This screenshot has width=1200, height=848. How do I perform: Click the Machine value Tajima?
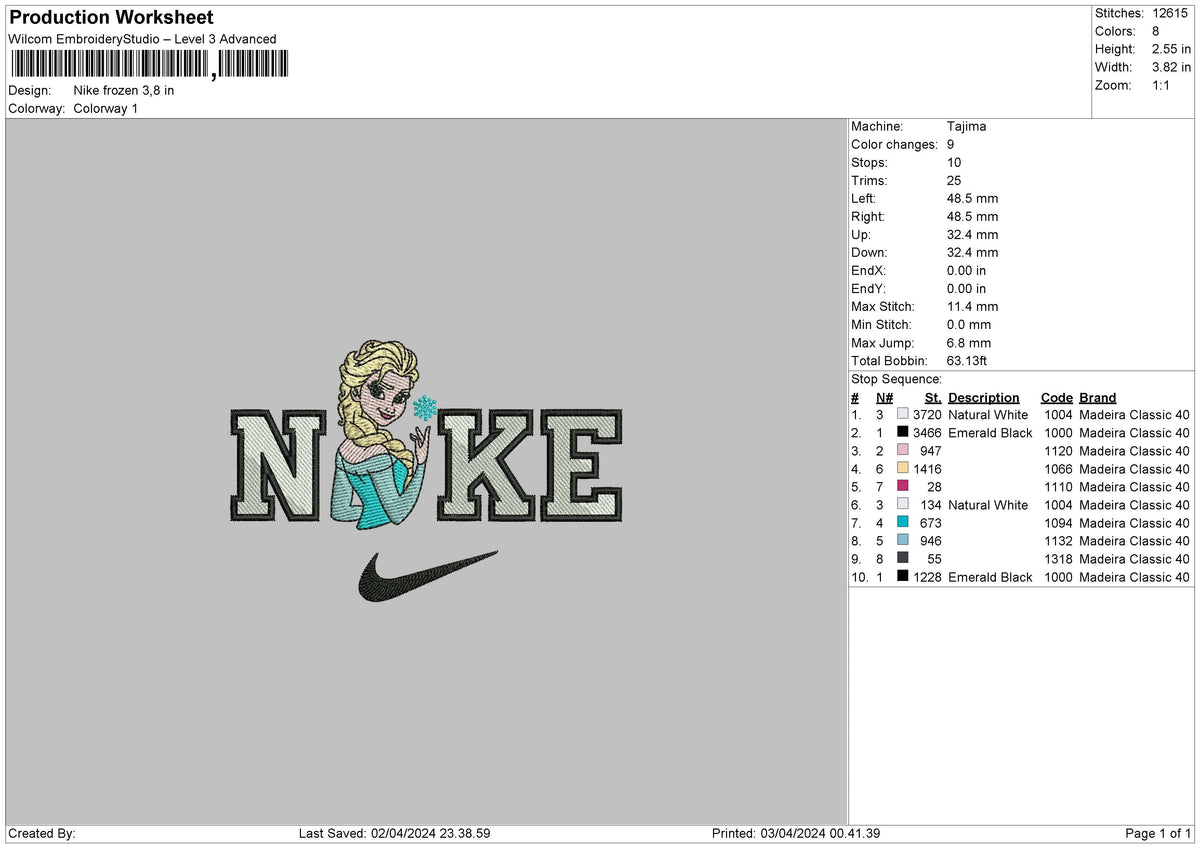click(968, 126)
